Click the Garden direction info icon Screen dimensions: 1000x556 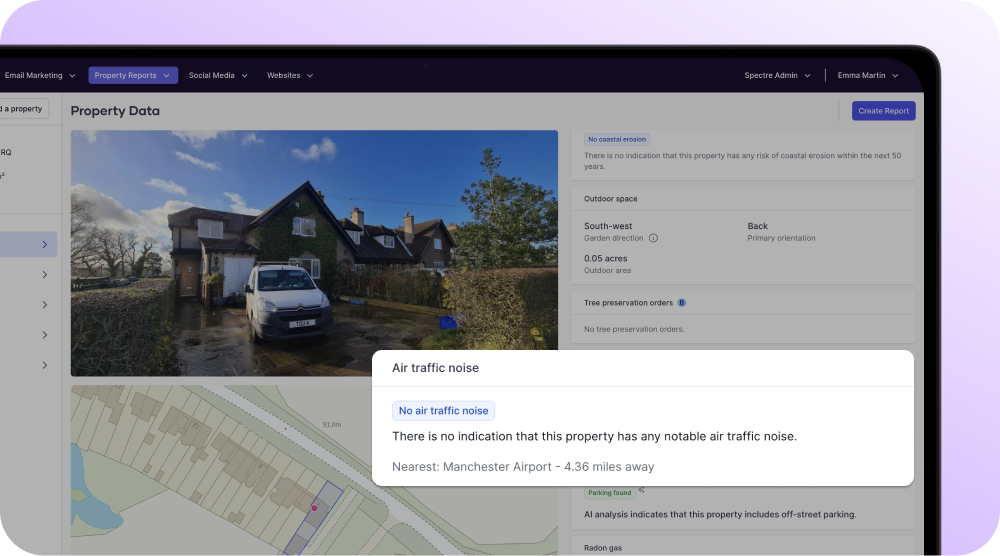653,238
